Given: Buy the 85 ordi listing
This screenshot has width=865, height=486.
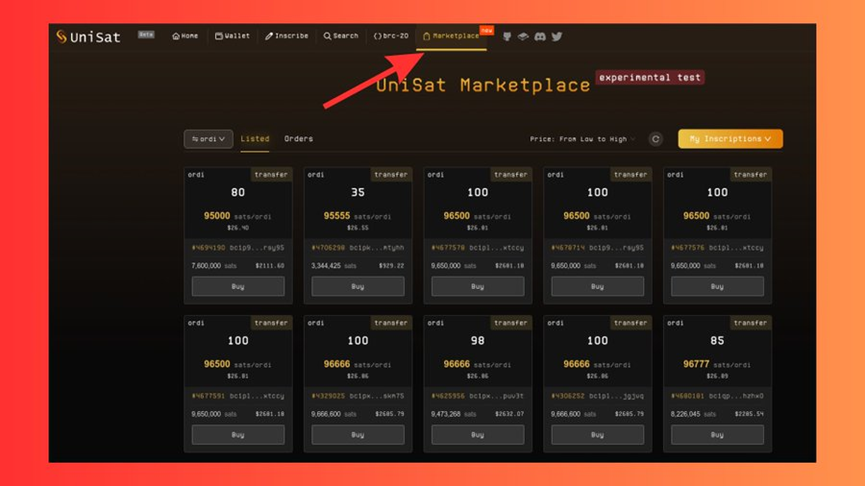Looking at the screenshot, I should point(717,435).
